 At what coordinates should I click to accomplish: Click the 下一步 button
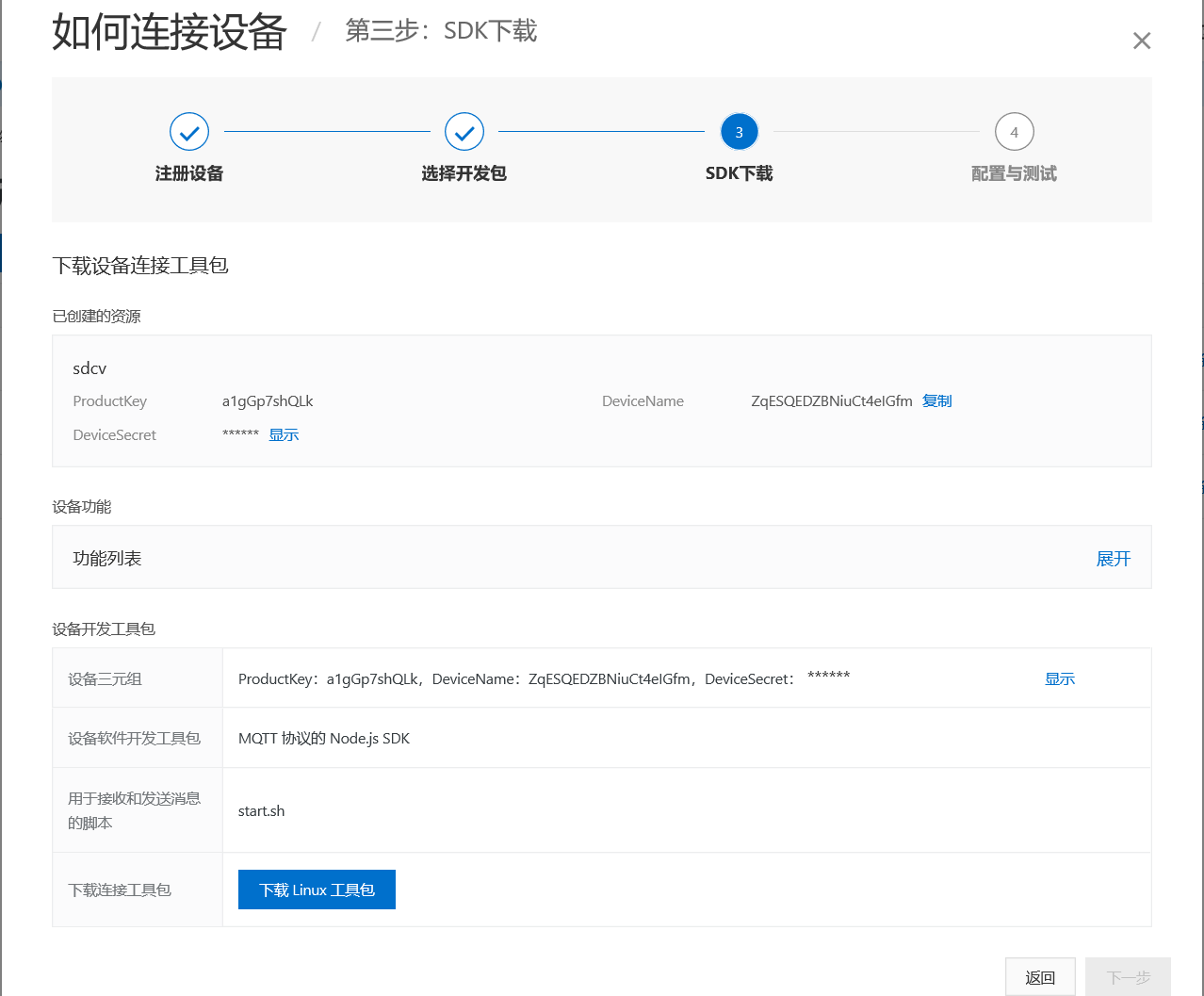tap(1128, 977)
